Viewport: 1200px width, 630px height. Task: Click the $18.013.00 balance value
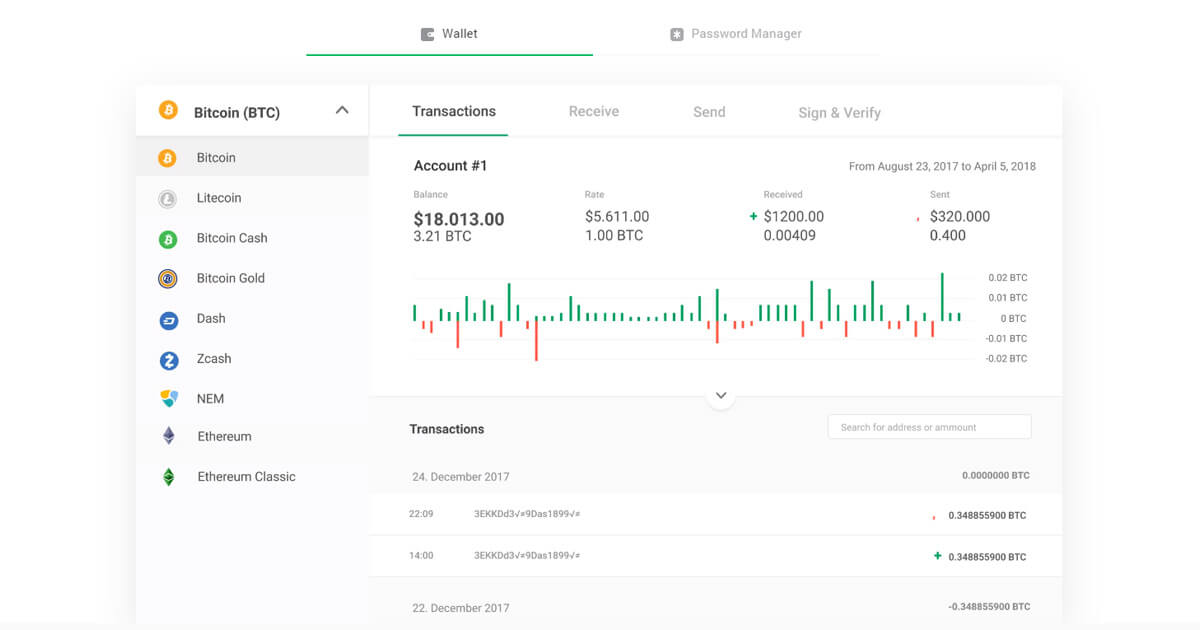pos(458,219)
